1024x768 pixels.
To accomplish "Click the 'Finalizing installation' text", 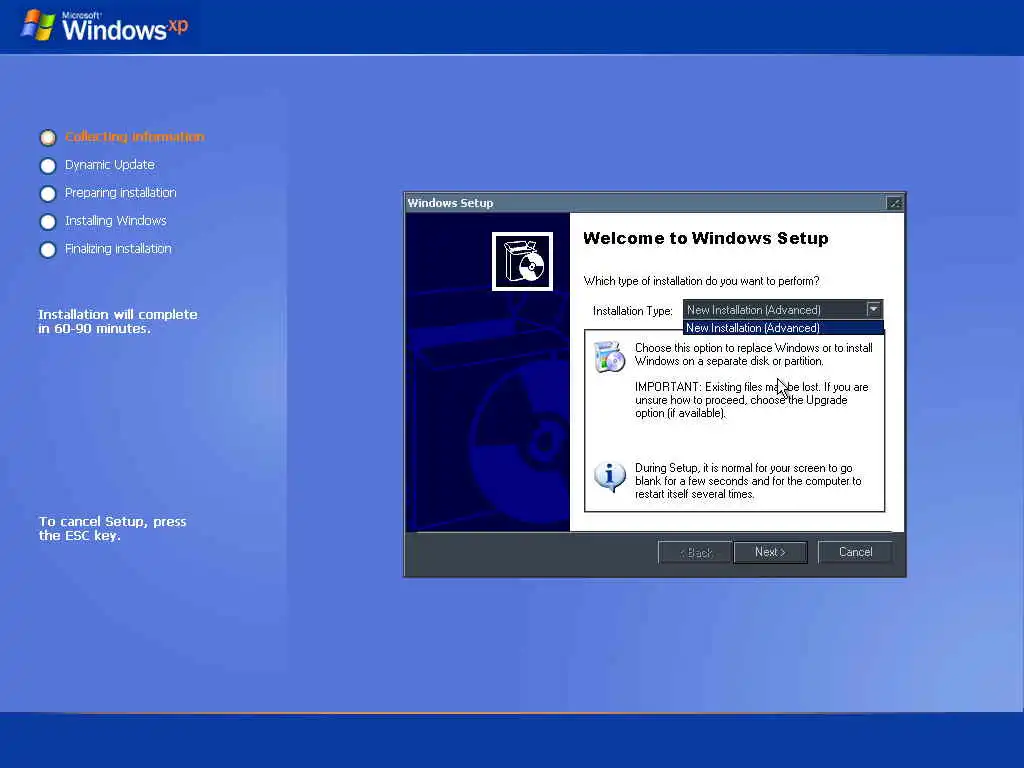I will 118,249.
